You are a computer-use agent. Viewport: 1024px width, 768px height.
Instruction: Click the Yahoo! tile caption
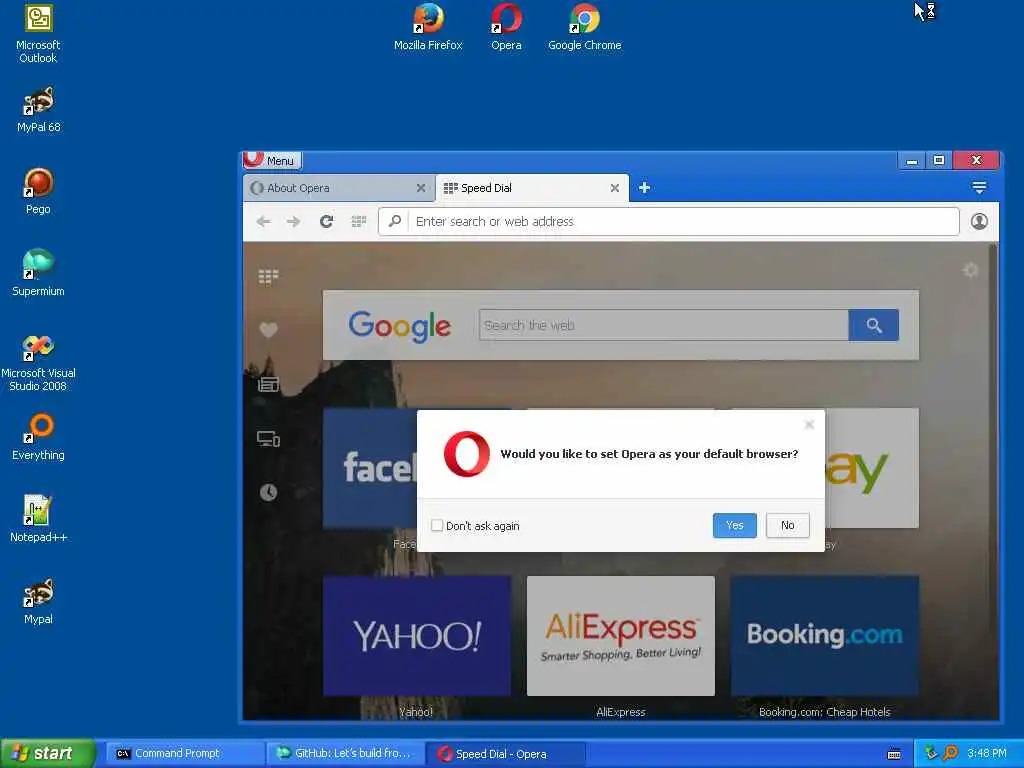(416, 712)
